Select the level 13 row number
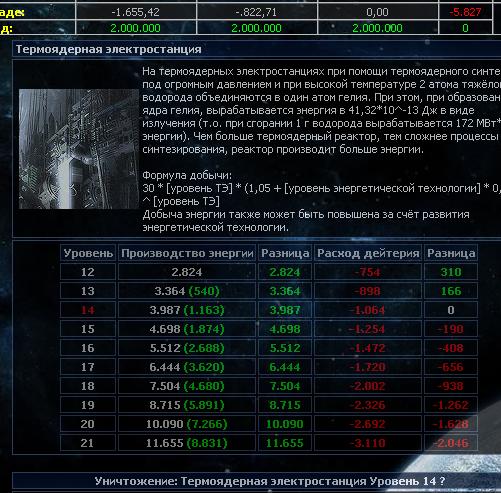The image size is (501, 493). click(x=88, y=291)
